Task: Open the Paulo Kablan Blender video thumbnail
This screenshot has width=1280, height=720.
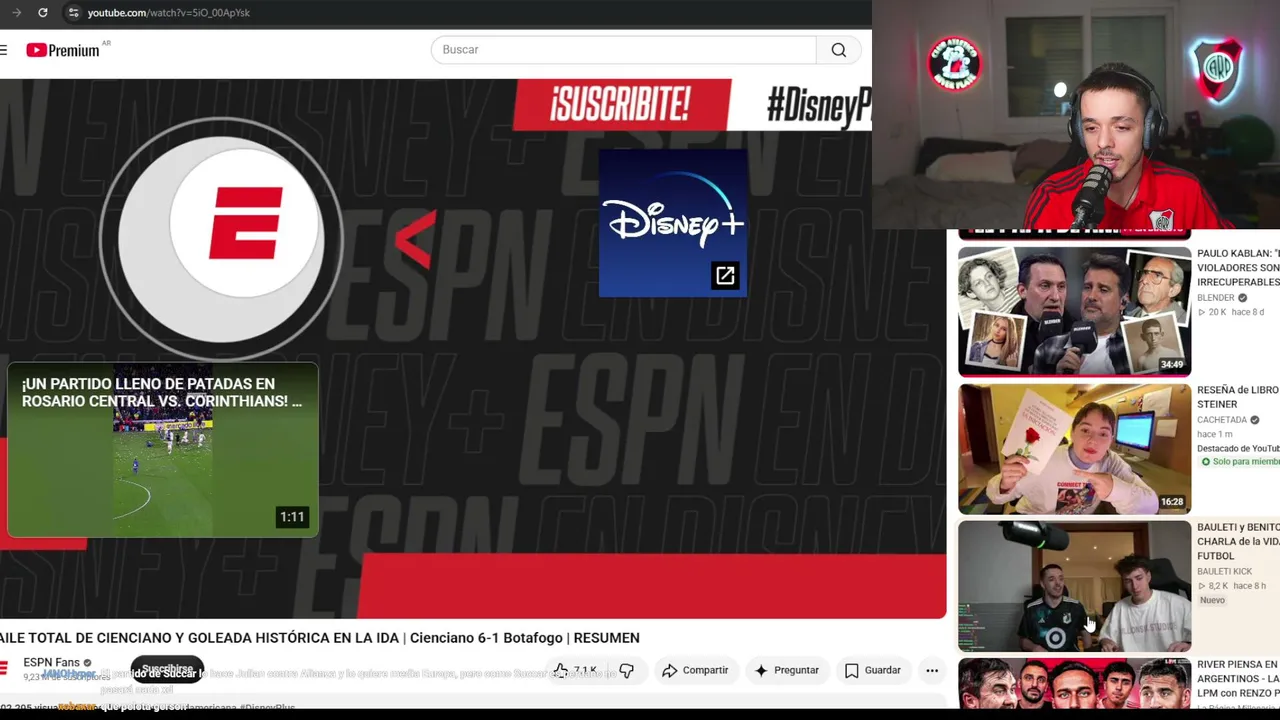Action: coord(1075,311)
